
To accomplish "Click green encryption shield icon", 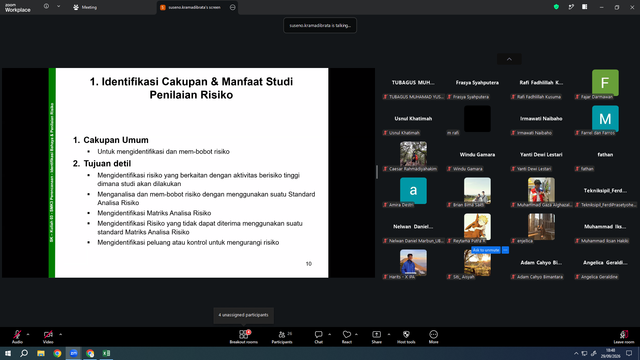I will pos(556,7).
